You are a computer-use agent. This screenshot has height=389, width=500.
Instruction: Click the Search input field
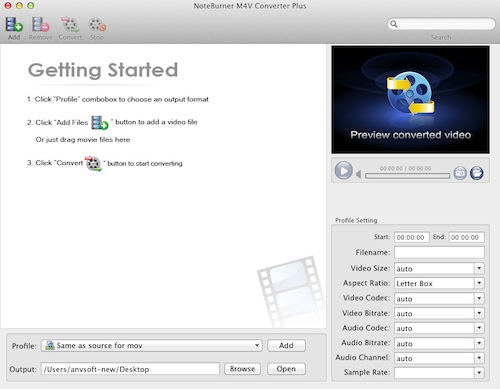click(x=441, y=24)
